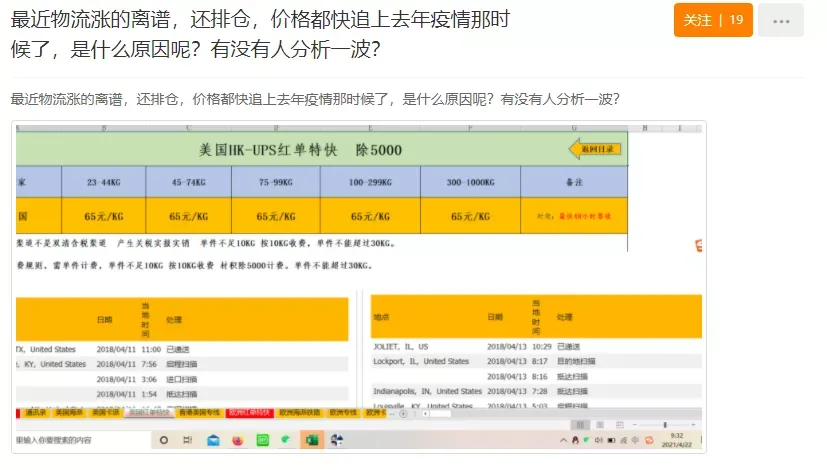This screenshot has height=470, width=827.
Task: Click the 2018/04/11 3:06 进口扫描 row
Action: coord(182,379)
